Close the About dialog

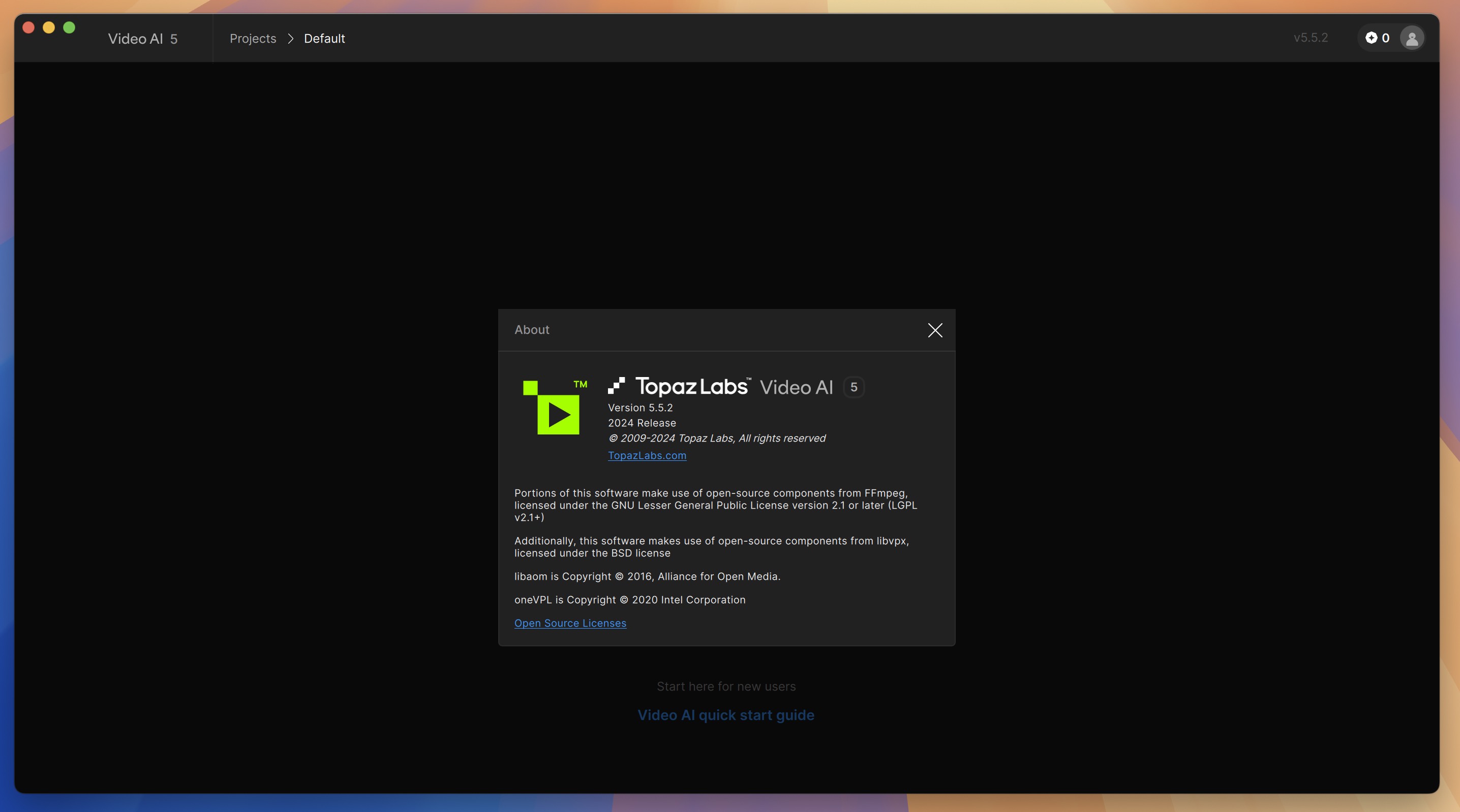pyautogui.click(x=934, y=330)
